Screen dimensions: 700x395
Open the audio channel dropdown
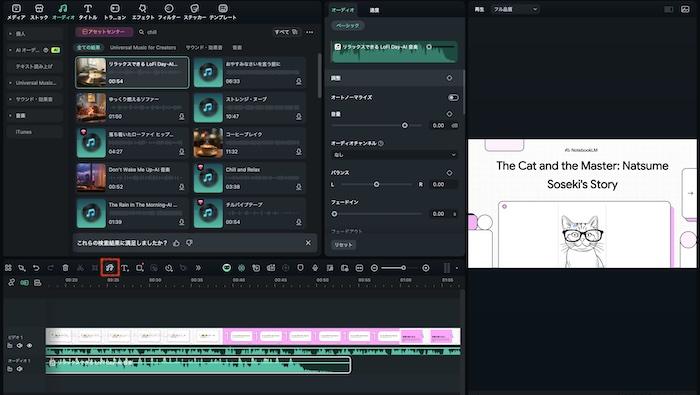click(x=394, y=155)
